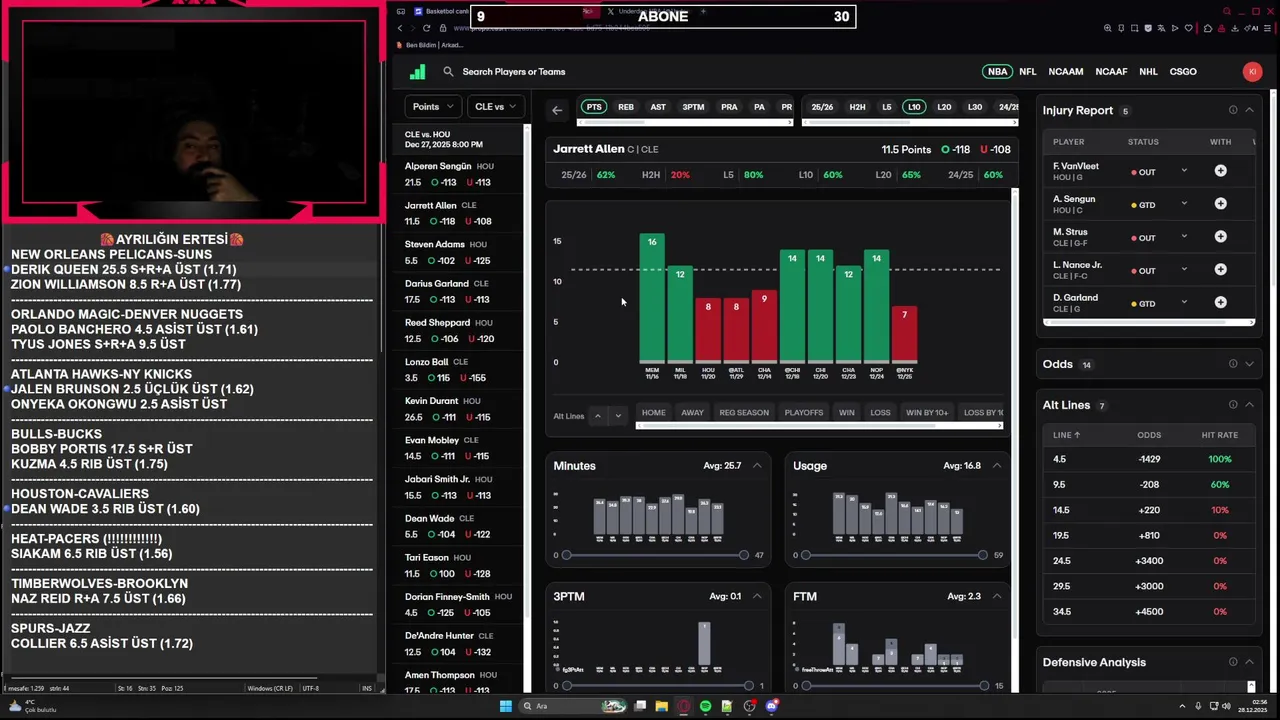The width and height of the screenshot is (1280, 720).
Task: Adjust the Usage range slider left handle
Action: [806, 555]
